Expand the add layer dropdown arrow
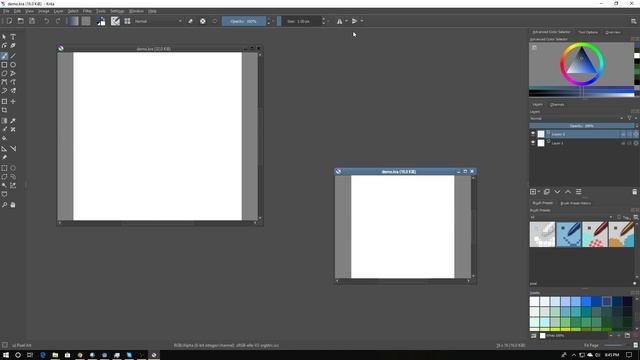 pos(539,192)
